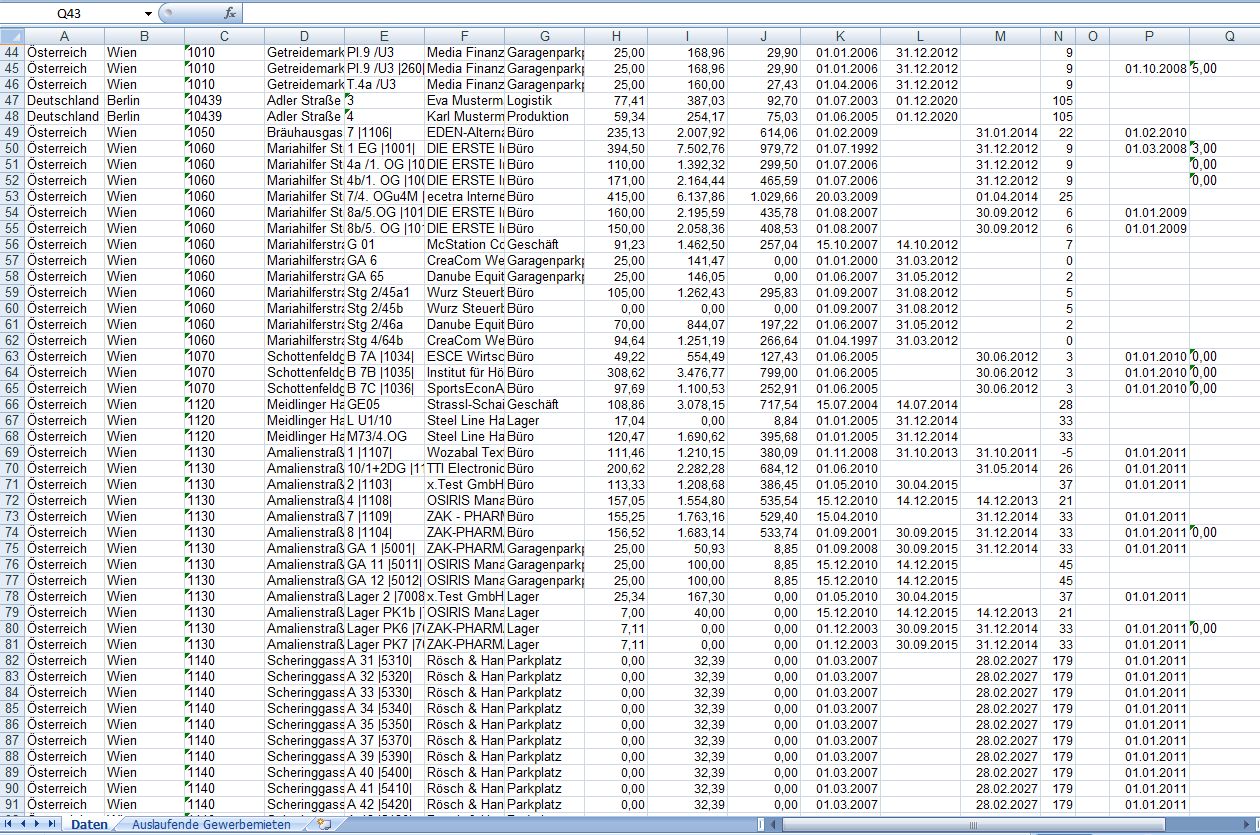Click the previous sheet navigation arrow
Image resolution: width=1260 pixels, height=835 pixels.
point(23,825)
